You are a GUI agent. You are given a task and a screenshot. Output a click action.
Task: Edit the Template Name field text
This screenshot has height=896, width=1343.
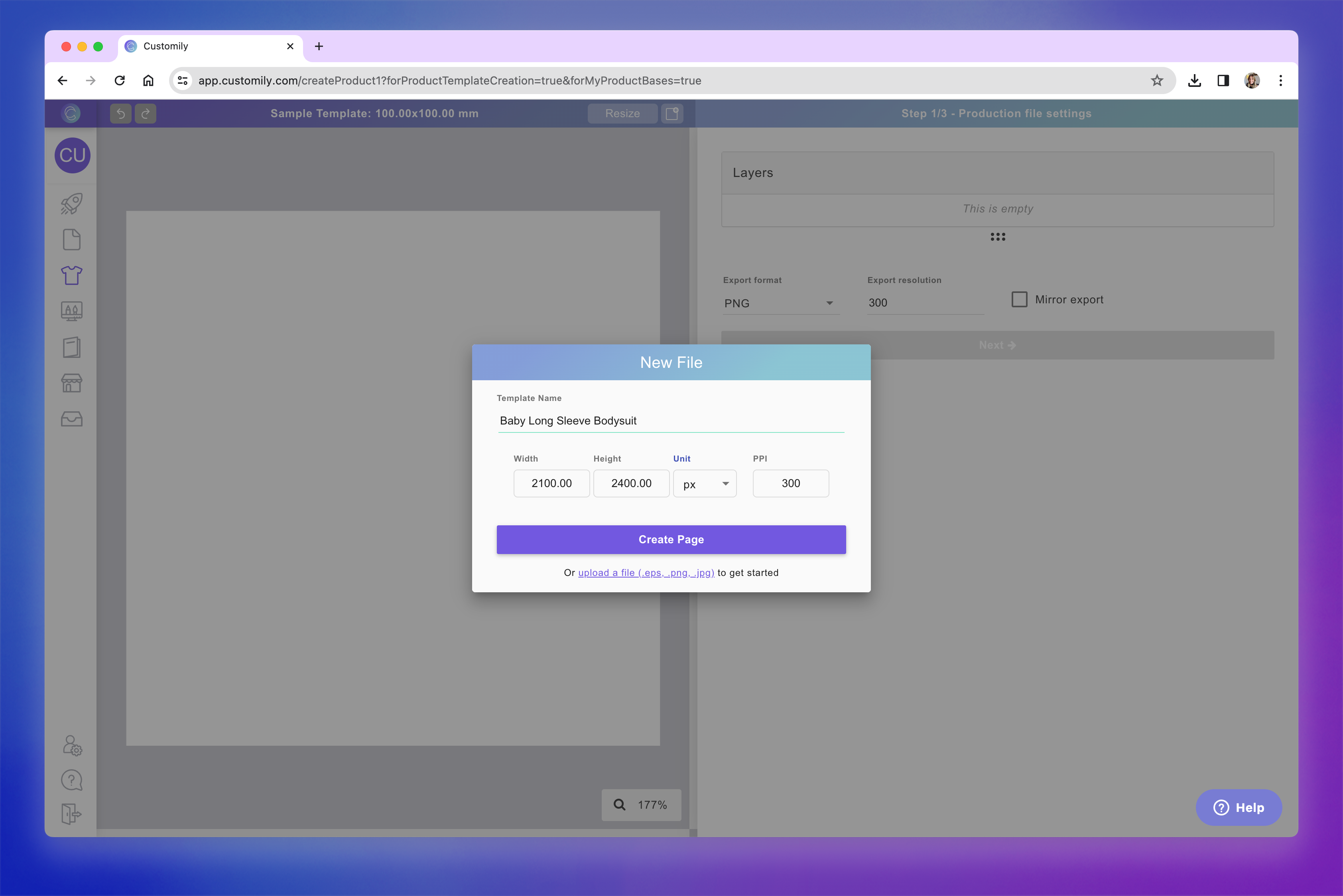click(x=671, y=420)
